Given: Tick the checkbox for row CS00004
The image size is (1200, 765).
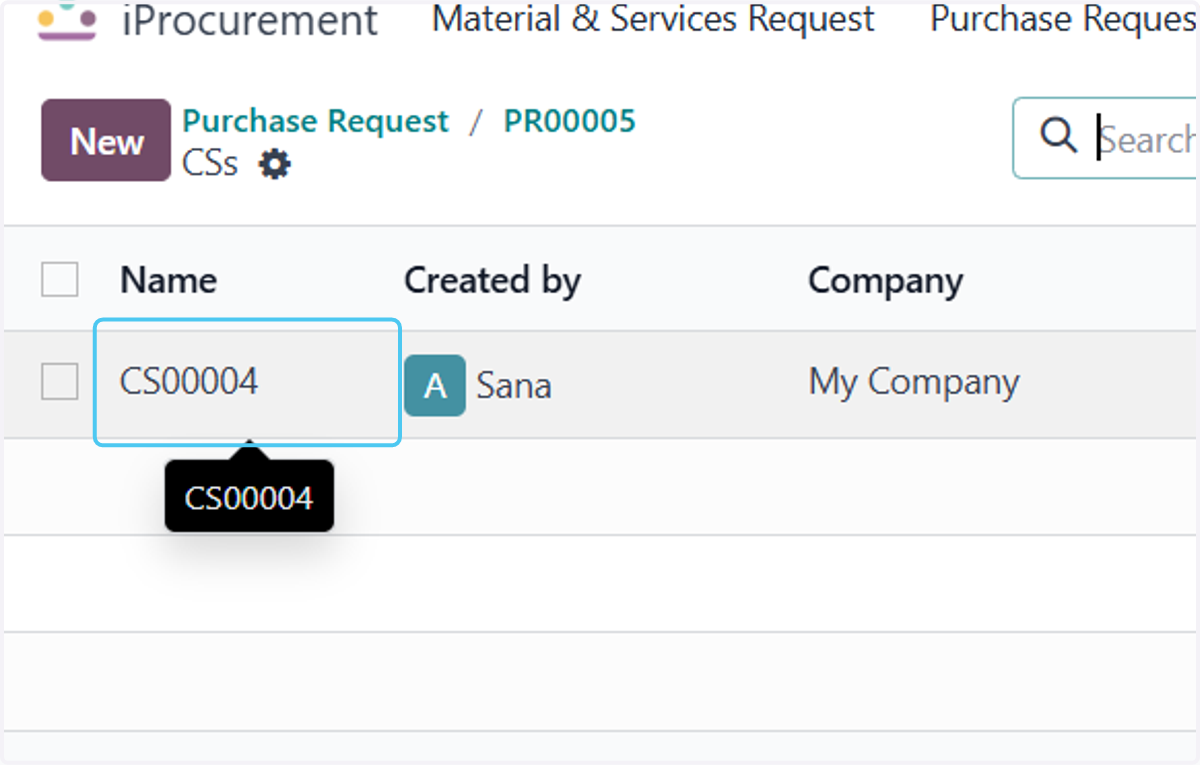Looking at the screenshot, I should tap(60, 381).
